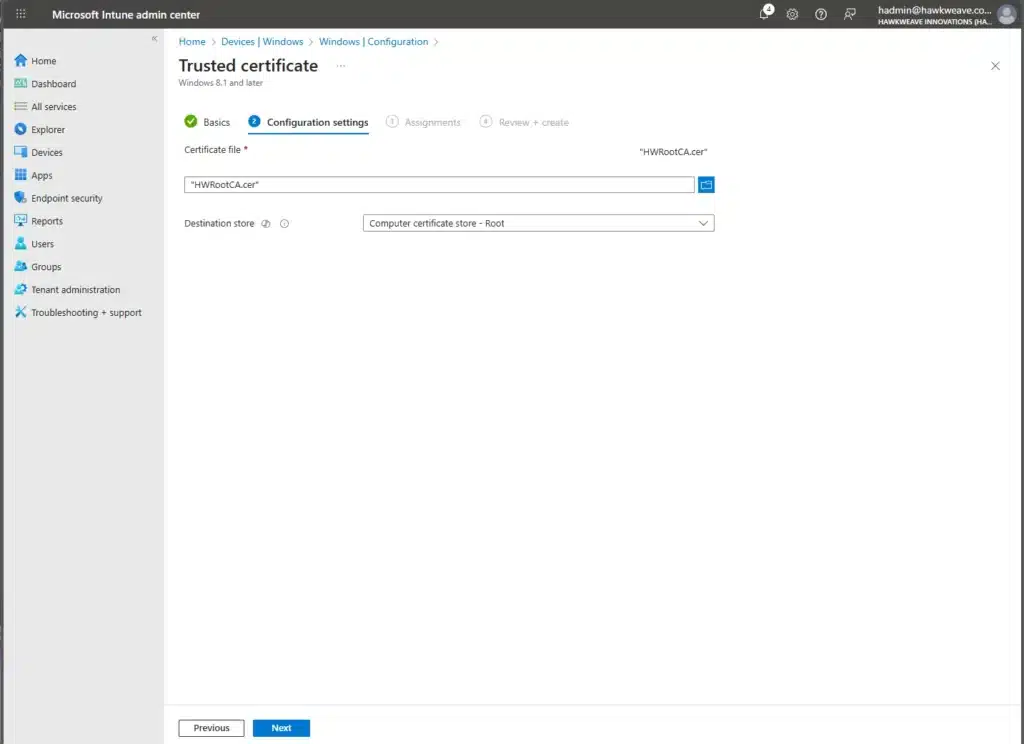The image size is (1024, 744).
Task: Open the ellipsis menu beside Trusted certificate
Action: coord(341,66)
